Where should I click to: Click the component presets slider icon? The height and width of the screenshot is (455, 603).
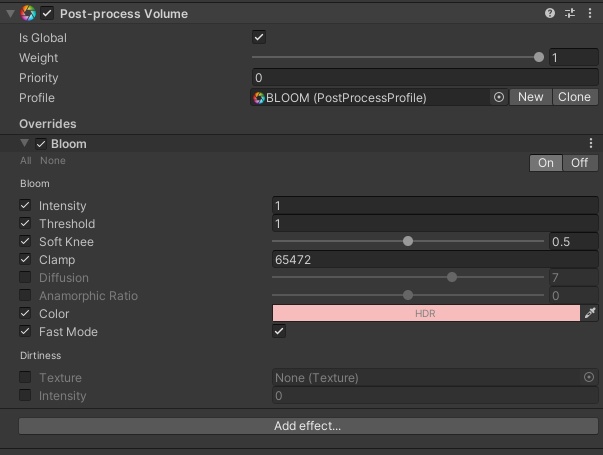(570, 14)
